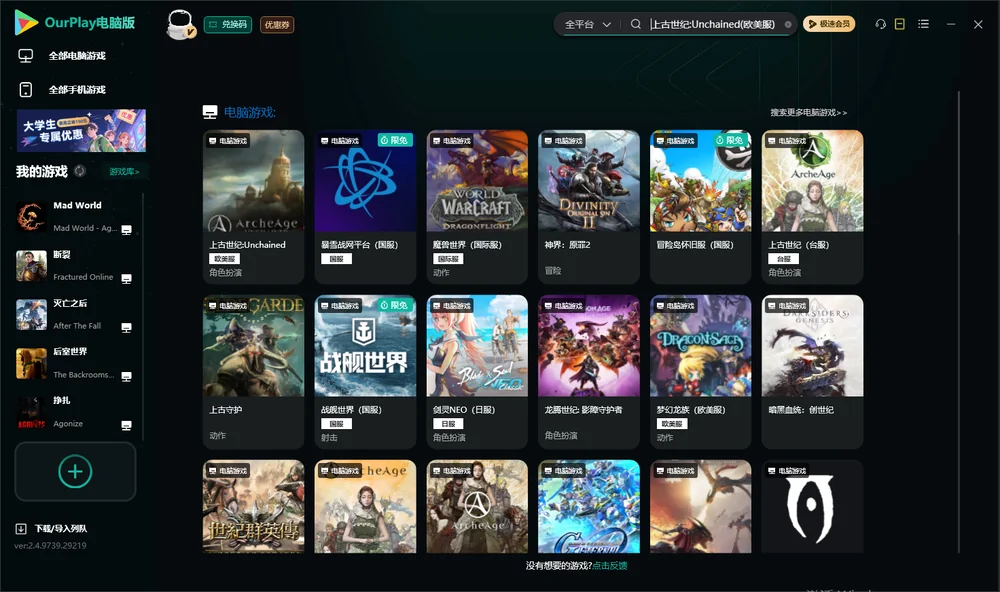1000x592 pixels.
Task: Click the search magnifier icon
Action: click(x=636, y=24)
